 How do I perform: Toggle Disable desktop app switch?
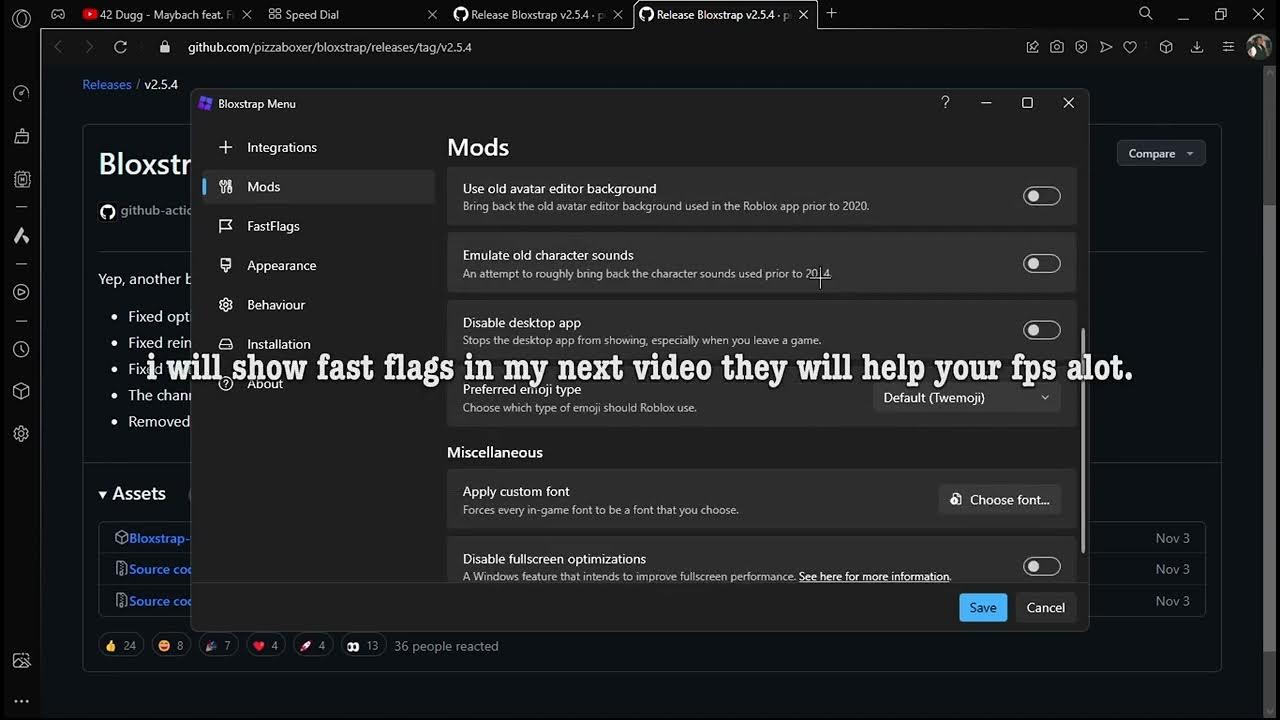click(1041, 330)
